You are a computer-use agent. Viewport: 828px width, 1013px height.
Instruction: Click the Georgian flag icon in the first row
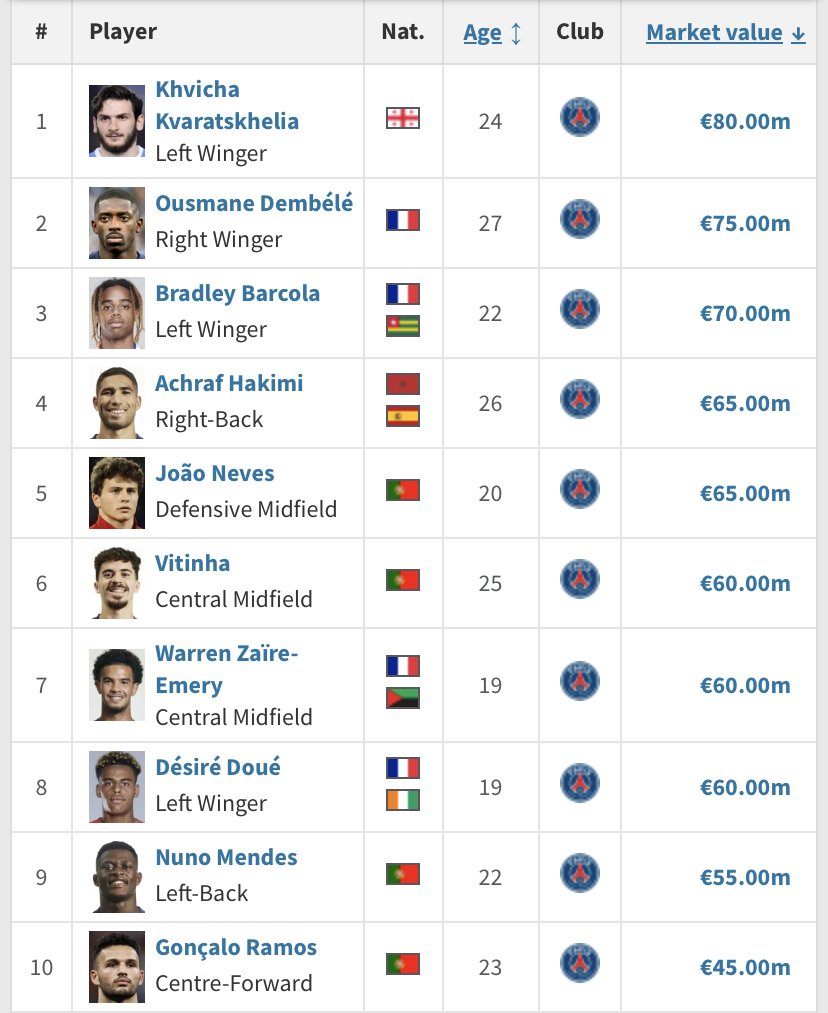coord(403,118)
